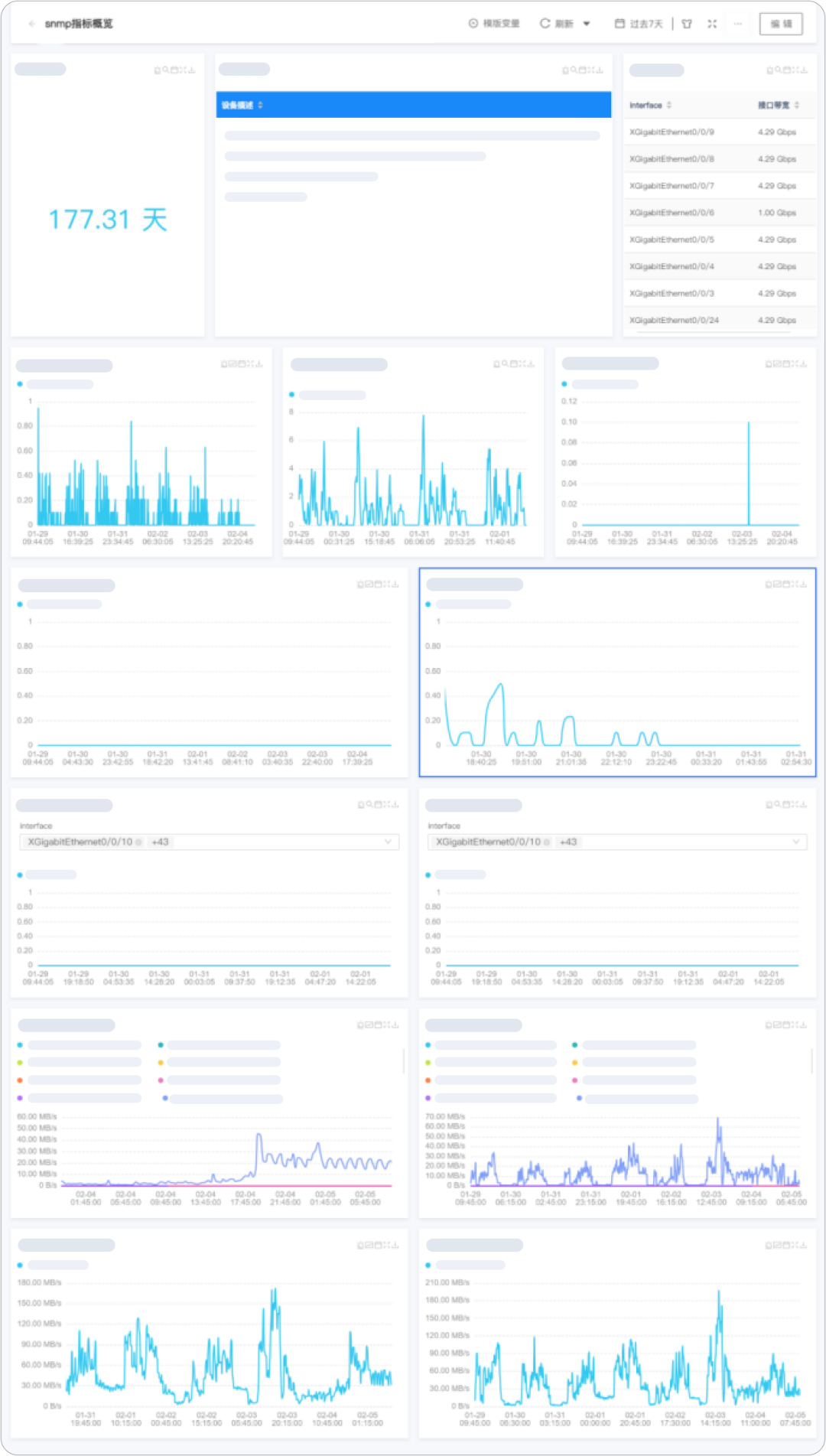Click the shirt-shaped theme icon
This screenshot has width=826, height=1456.
pyautogui.click(x=687, y=24)
